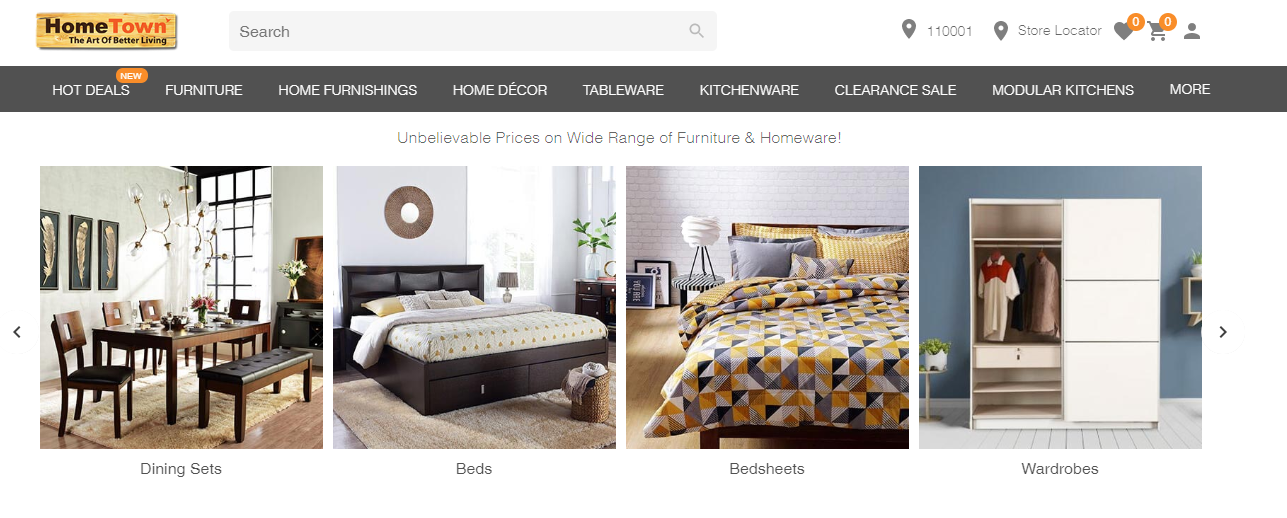Open the Dining Sets thumbnail
The width and height of the screenshot is (1287, 518).
coord(181,307)
